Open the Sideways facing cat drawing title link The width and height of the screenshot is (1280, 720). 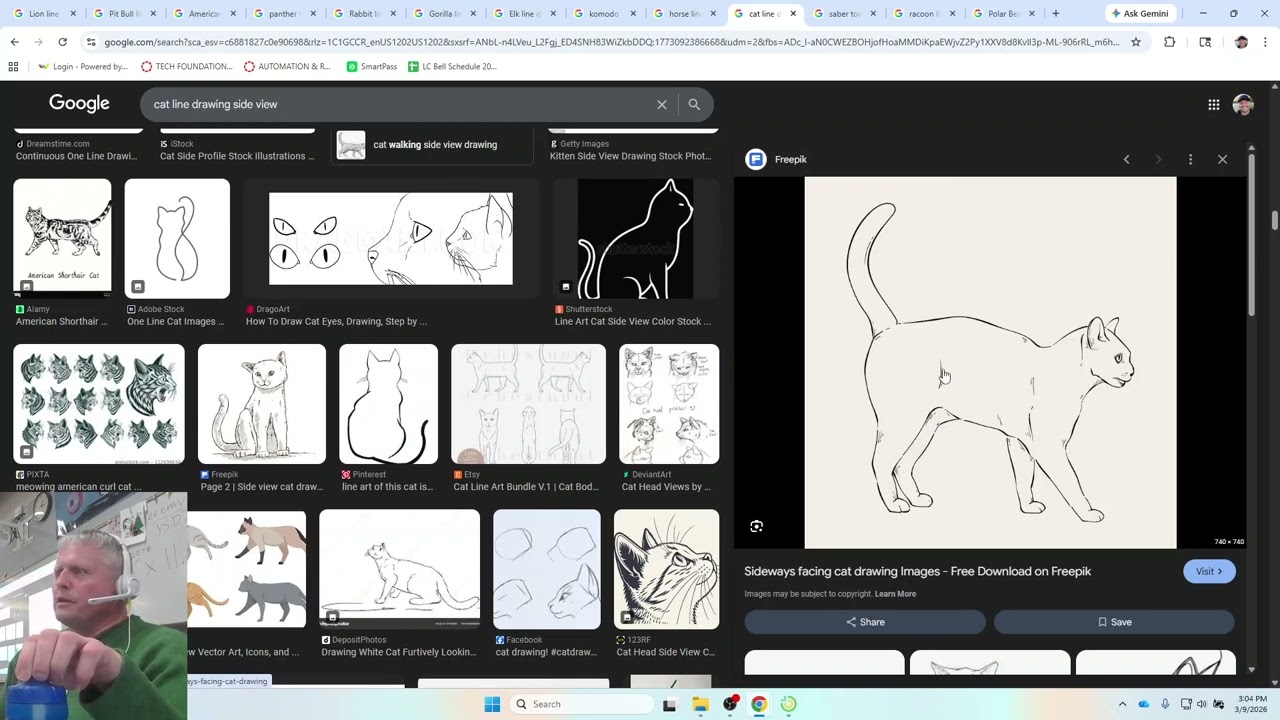click(917, 571)
